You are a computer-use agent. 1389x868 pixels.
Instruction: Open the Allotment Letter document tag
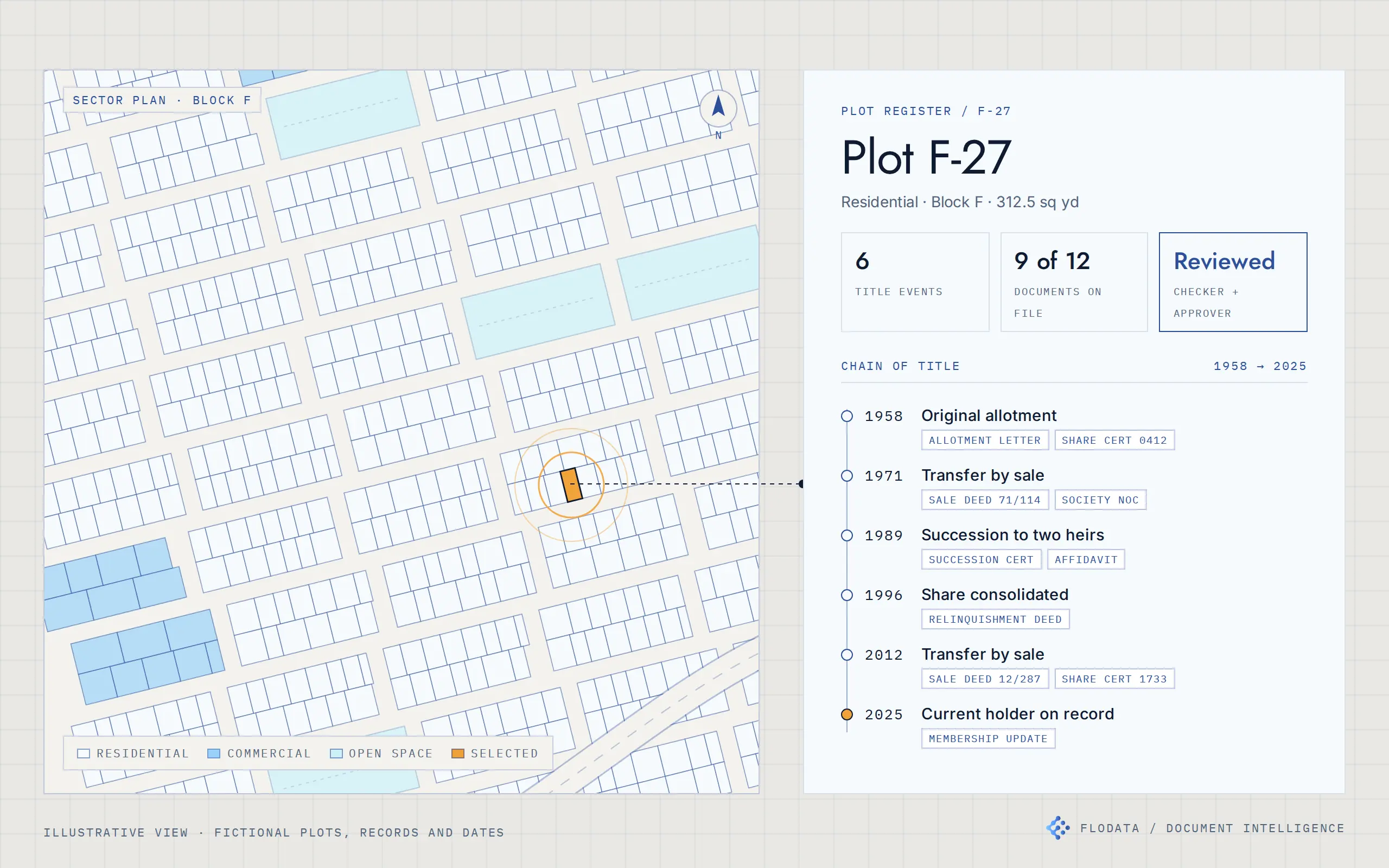point(985,441)
